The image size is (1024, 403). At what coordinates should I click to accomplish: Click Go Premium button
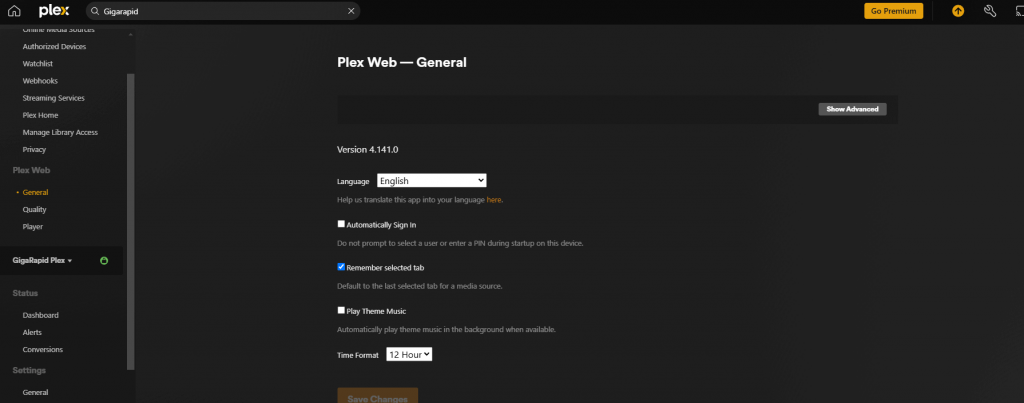(x=893, y=11)
